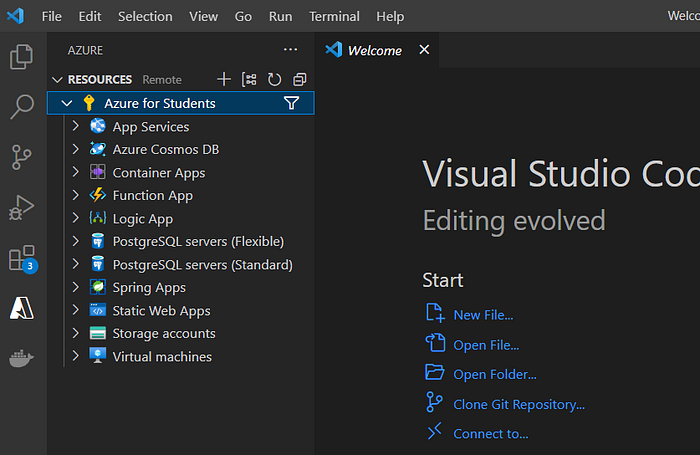Click the Create Resource plus icon
This screenshot has height=455, width=700.
224,79
